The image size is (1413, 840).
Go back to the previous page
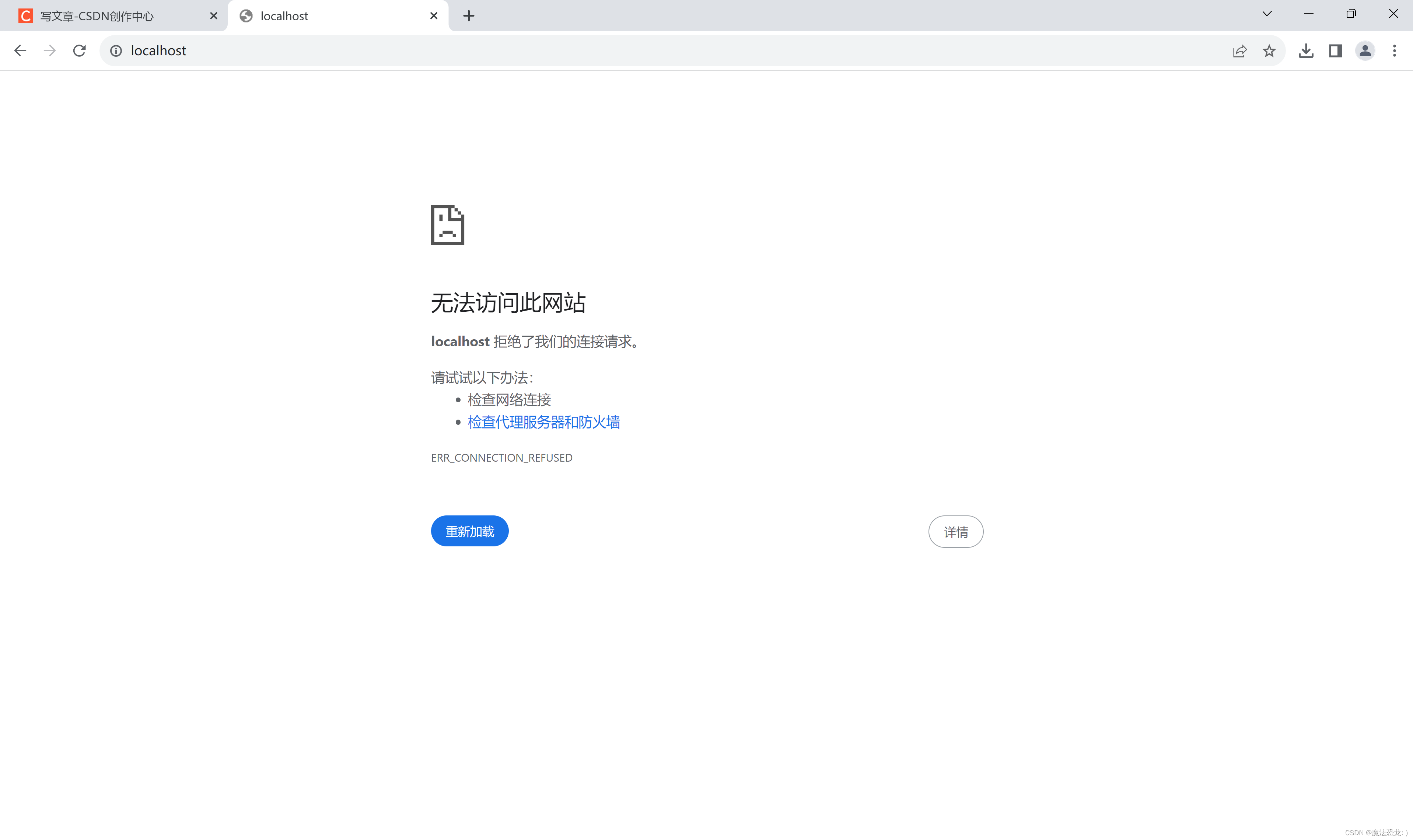(x=20, y=50)
